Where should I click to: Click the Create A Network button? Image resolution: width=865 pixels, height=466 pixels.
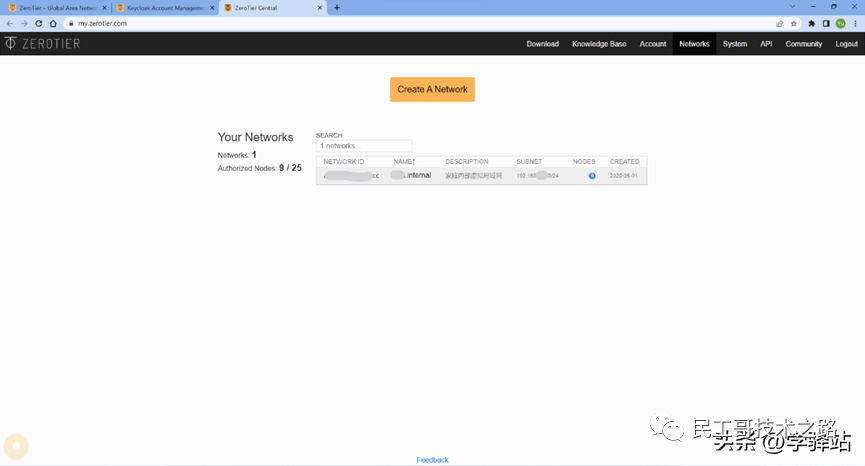pos(432,89)
